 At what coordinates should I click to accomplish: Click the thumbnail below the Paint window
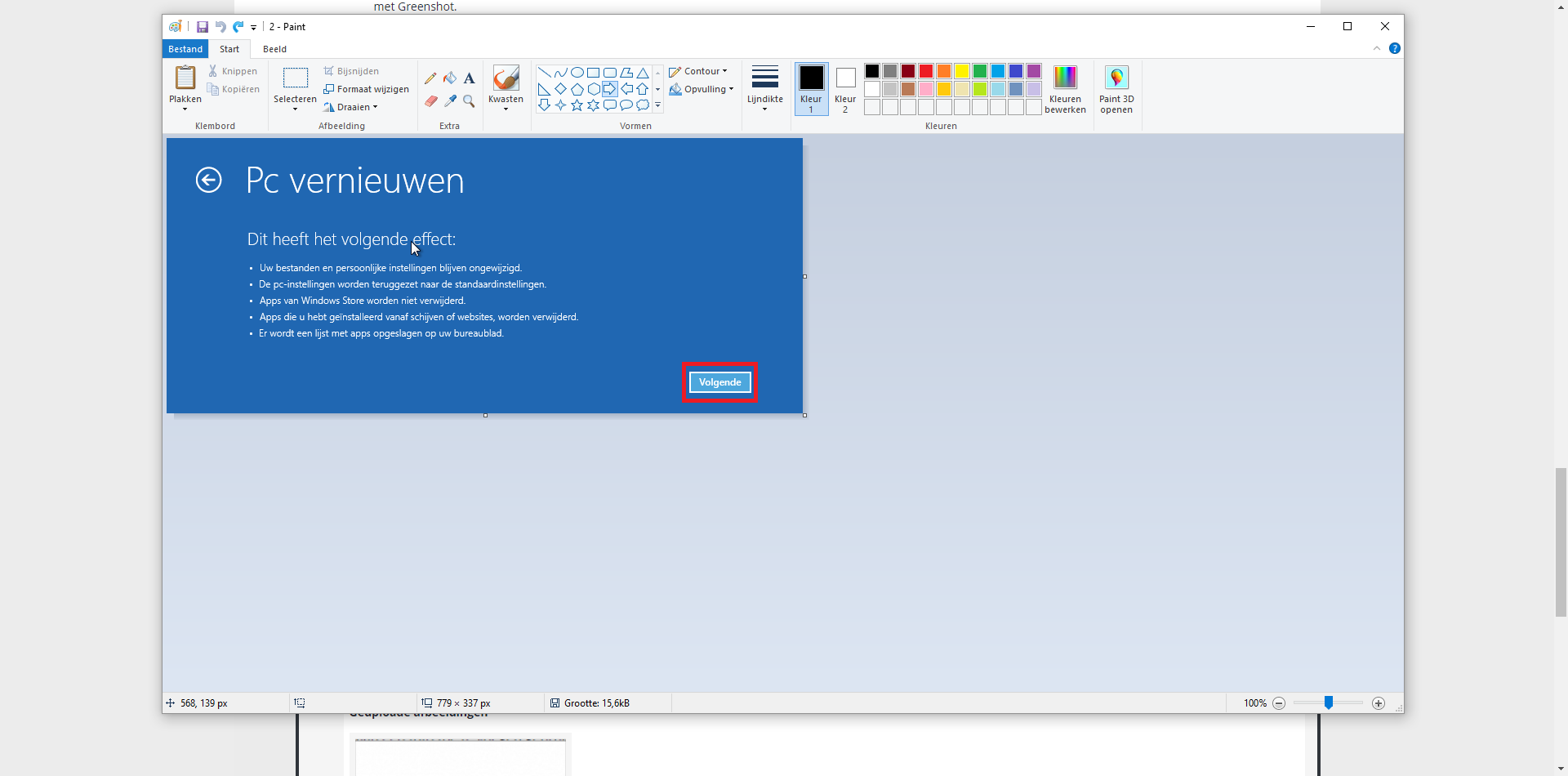461,756
